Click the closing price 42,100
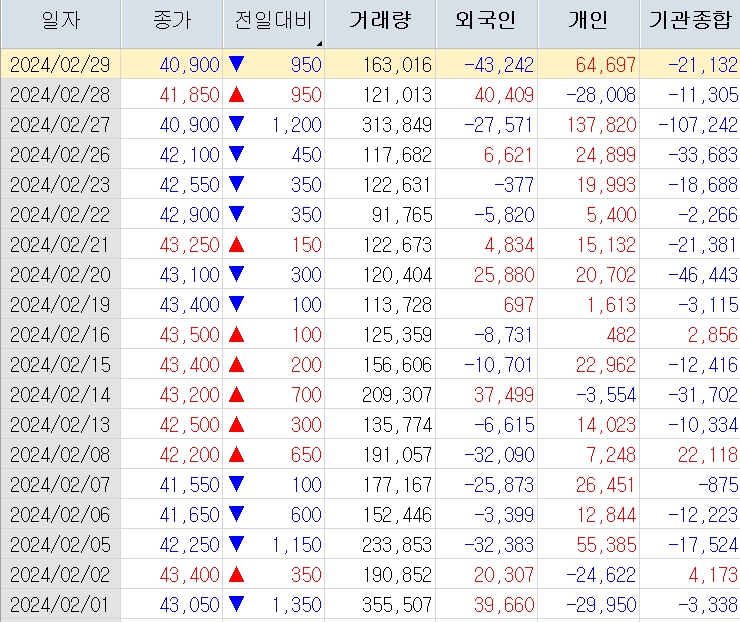The height and width of the screenshot is (622, 740). (190, 155)
